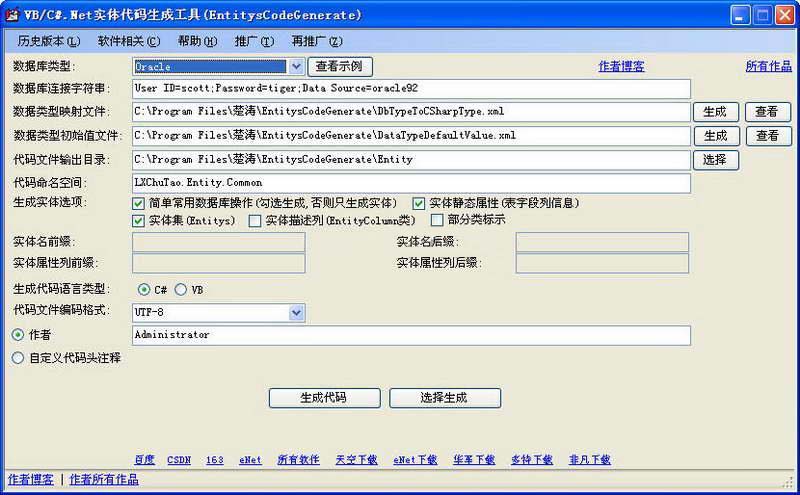Check the 部分类标示 option
The height and width of the screenshot is (495, 800).
pyautogui.click(x=438, y=220)
